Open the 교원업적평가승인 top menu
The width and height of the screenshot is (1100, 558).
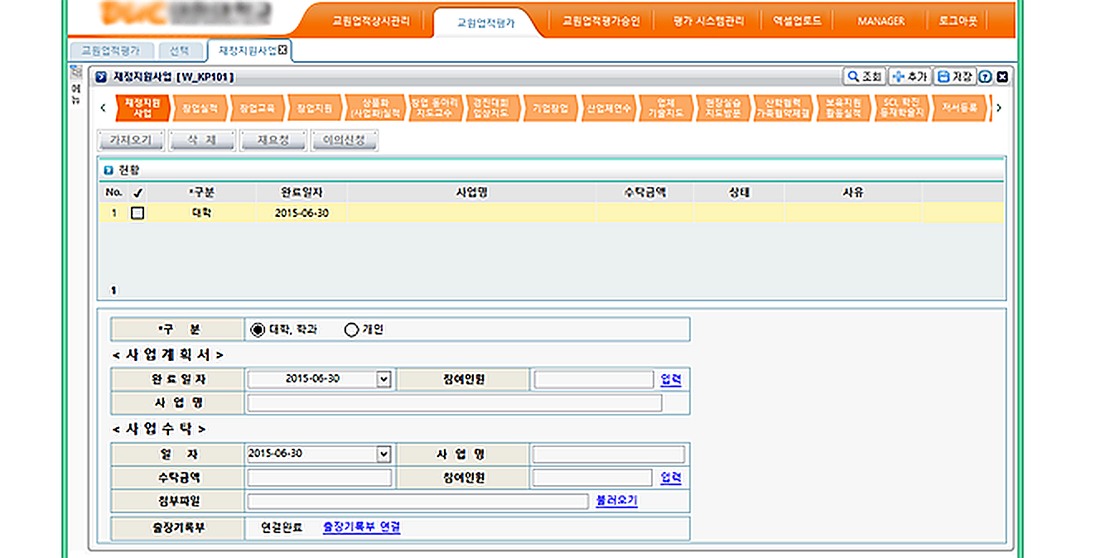pos(601,21)
